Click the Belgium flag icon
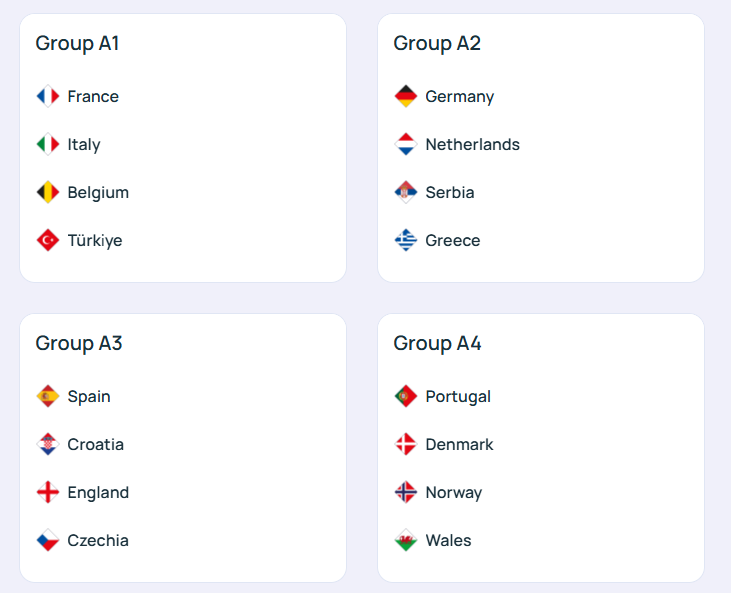The height and width of the screenshot is (593, 731). click(48, 192)
